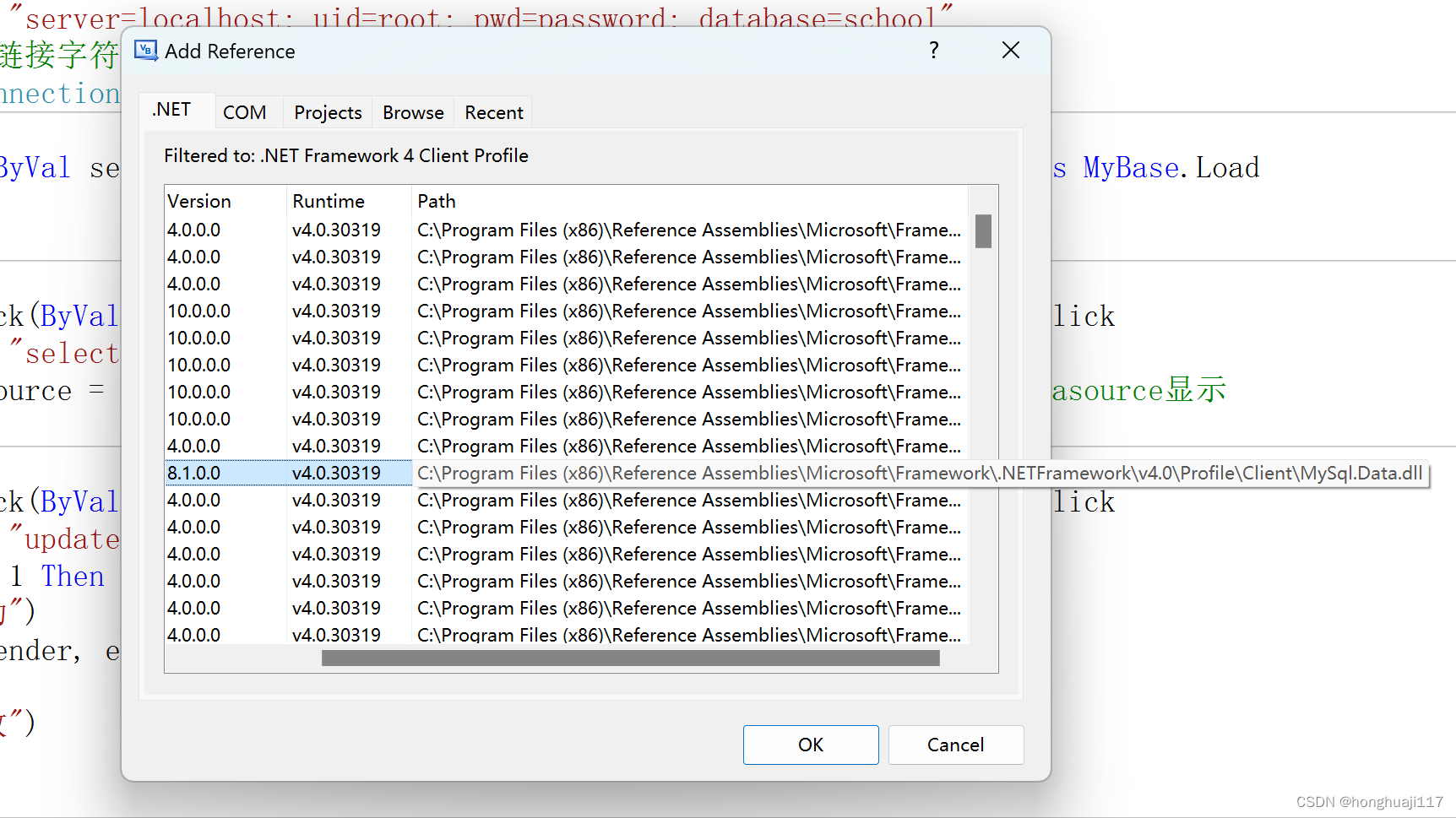
Task: Switch to the COM tab
Action: (244, 111)
